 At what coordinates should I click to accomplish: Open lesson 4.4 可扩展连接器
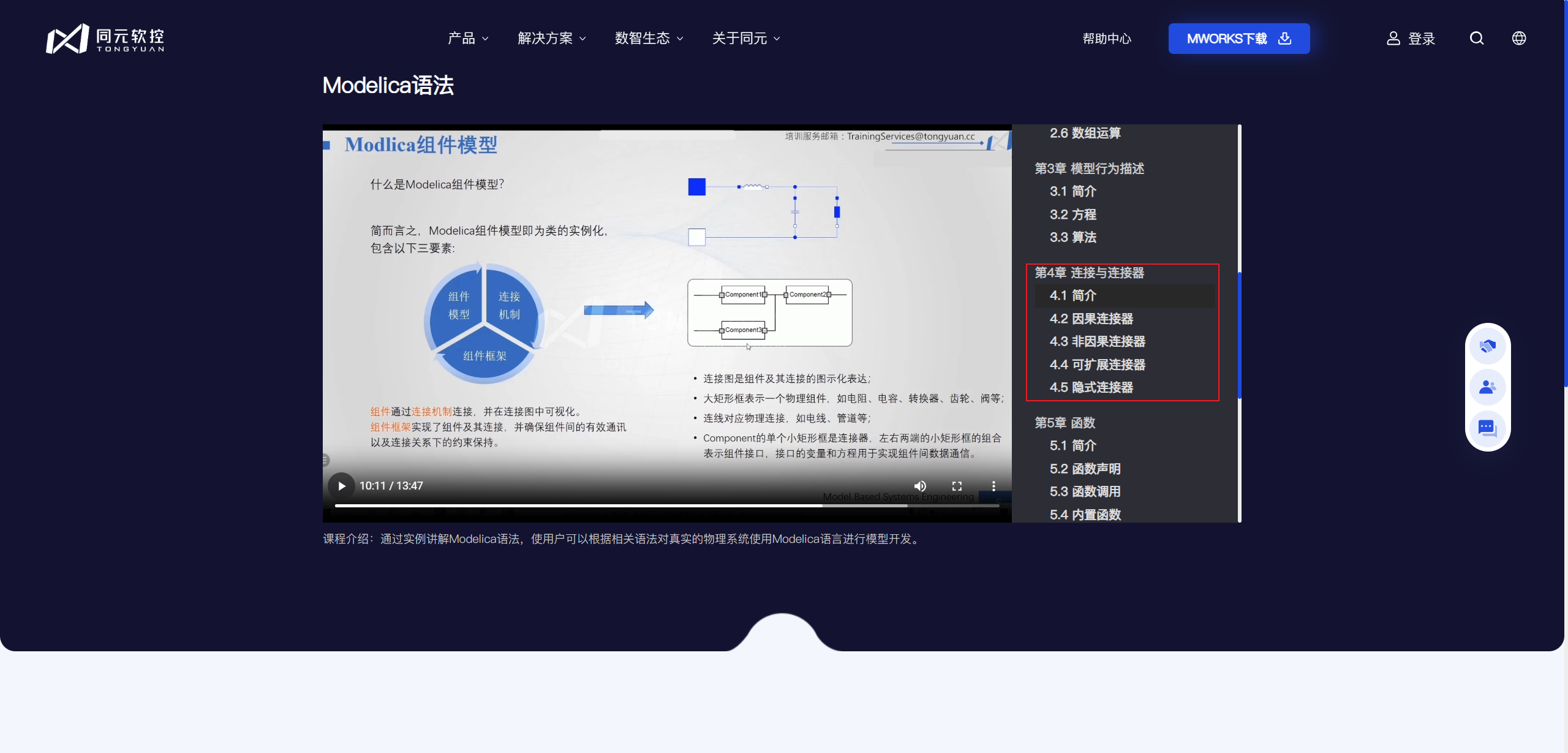1098,365
